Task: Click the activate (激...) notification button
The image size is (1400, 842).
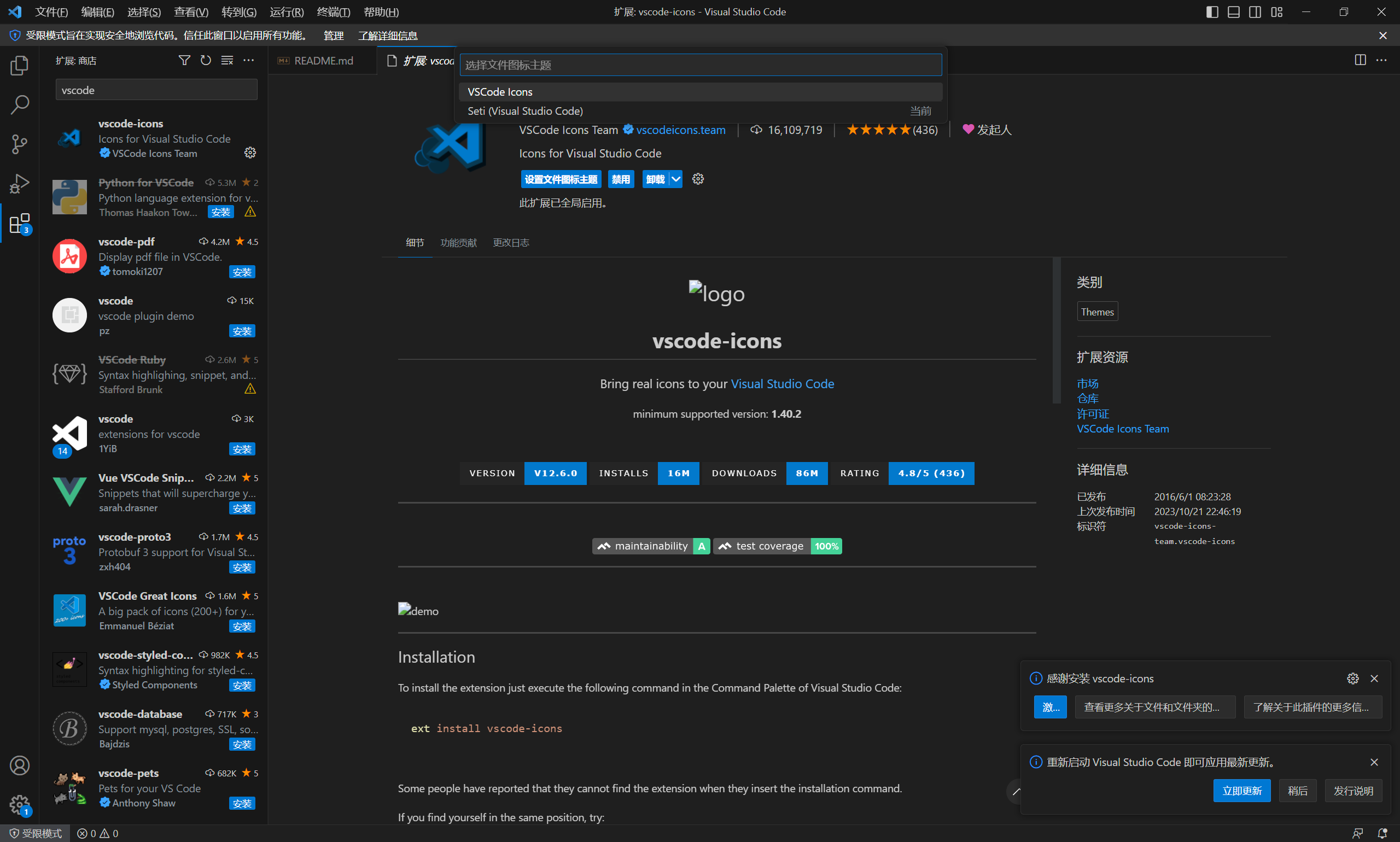Action: click(1051, 707)
